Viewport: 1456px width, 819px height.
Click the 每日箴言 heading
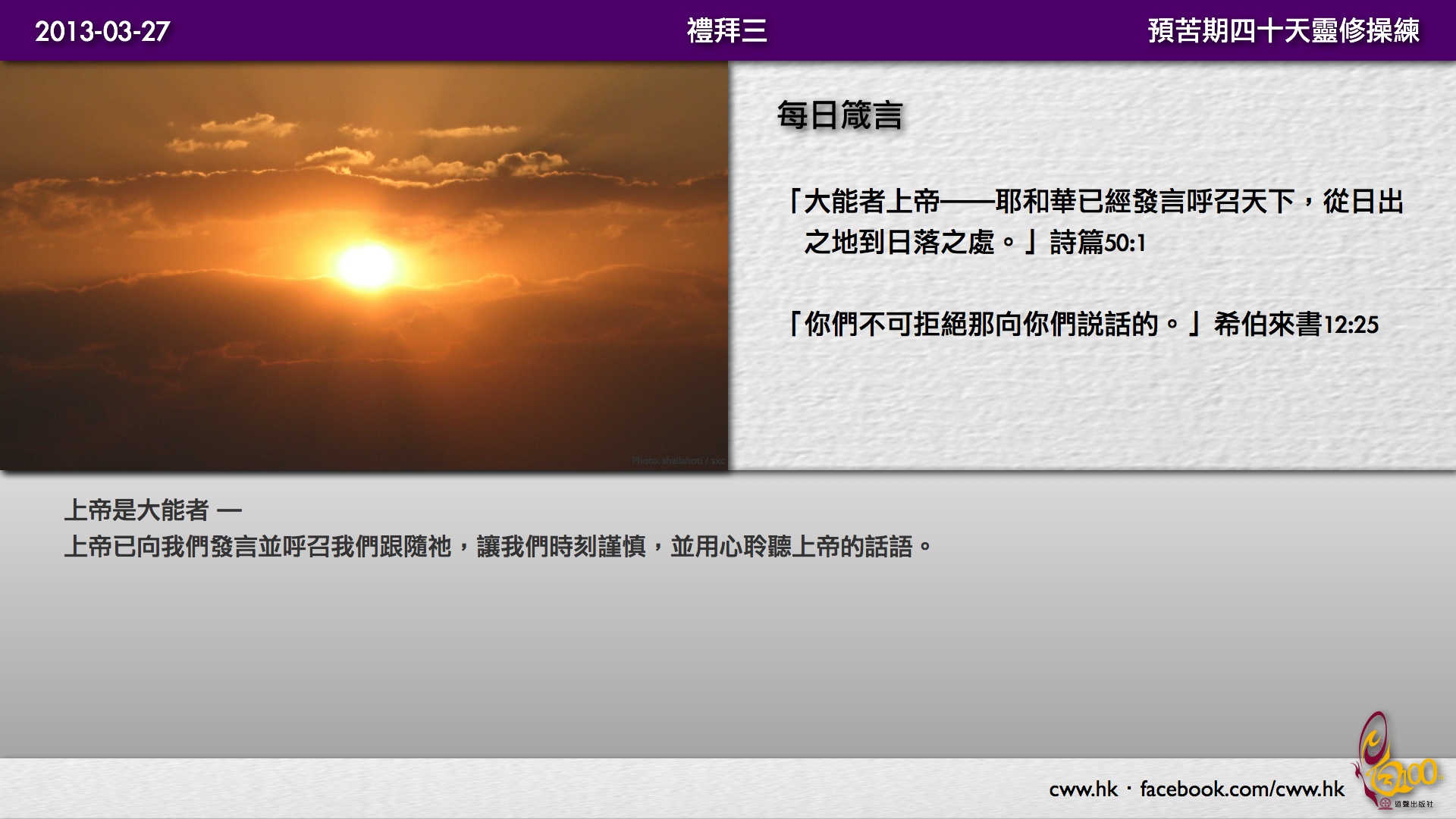(x=839, y=115)
